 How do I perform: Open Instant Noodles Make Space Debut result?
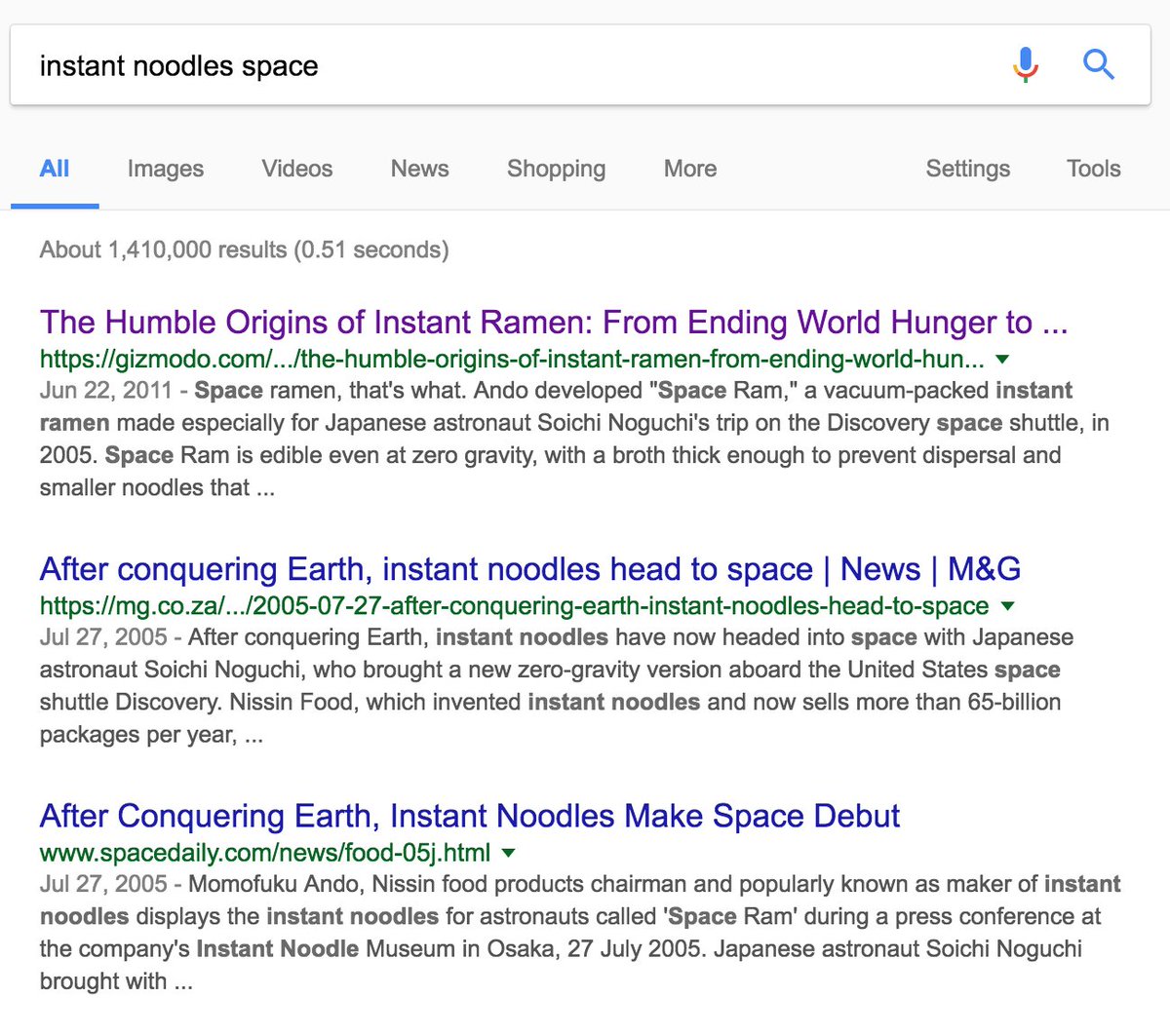tap(470, 816)
